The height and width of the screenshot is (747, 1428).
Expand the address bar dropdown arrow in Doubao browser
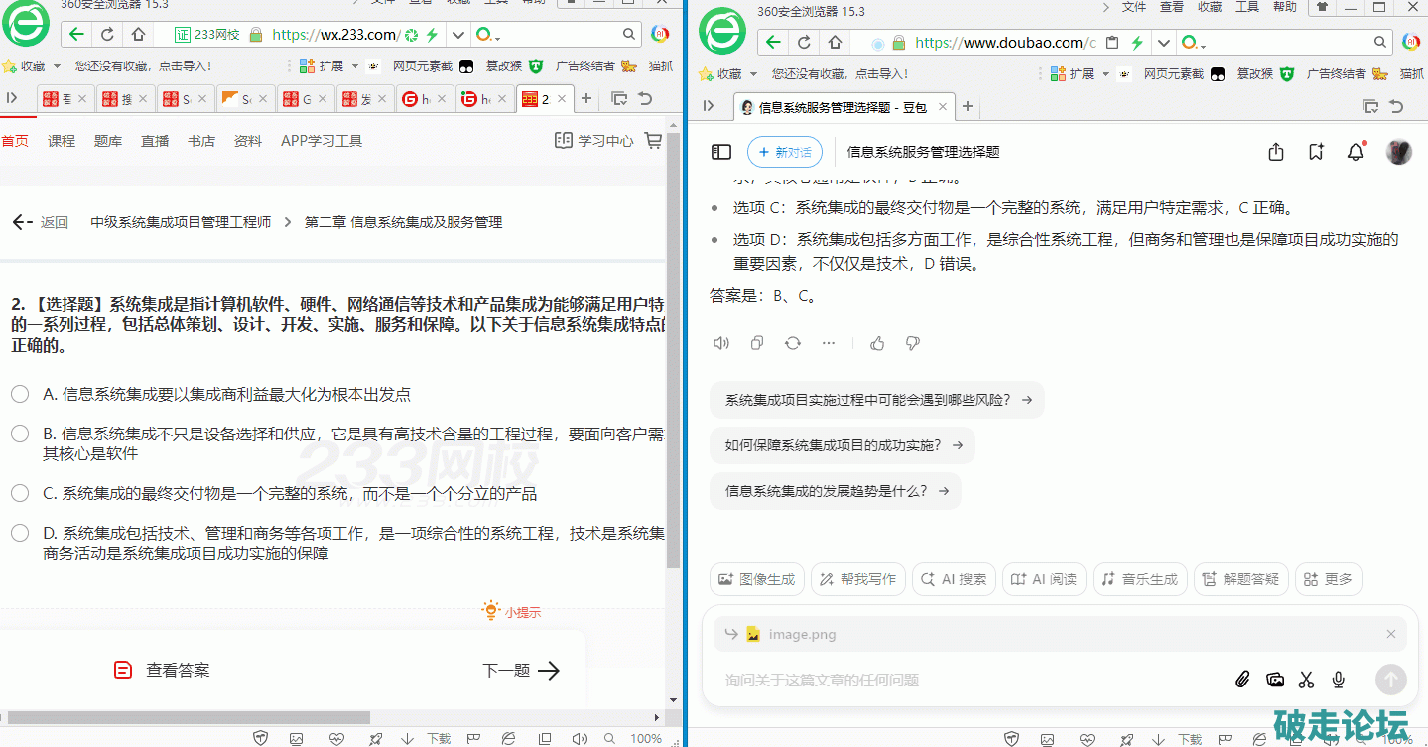tap(1162, 43)
